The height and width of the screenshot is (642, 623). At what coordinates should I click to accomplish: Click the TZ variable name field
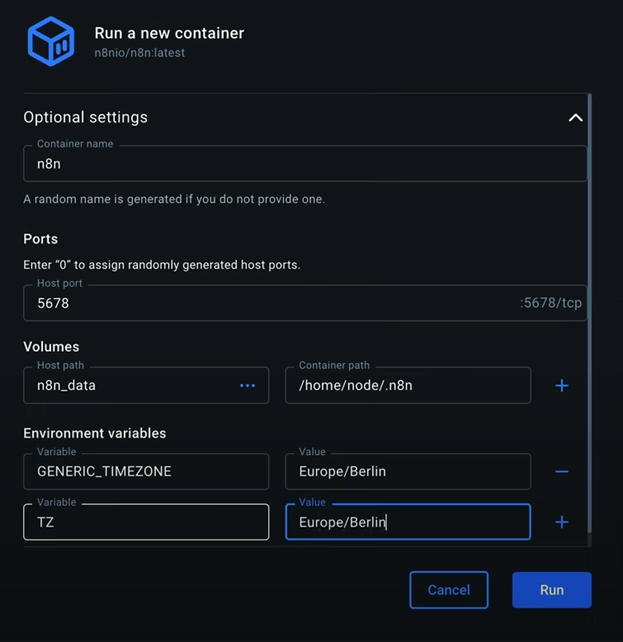tap(146, 522)
